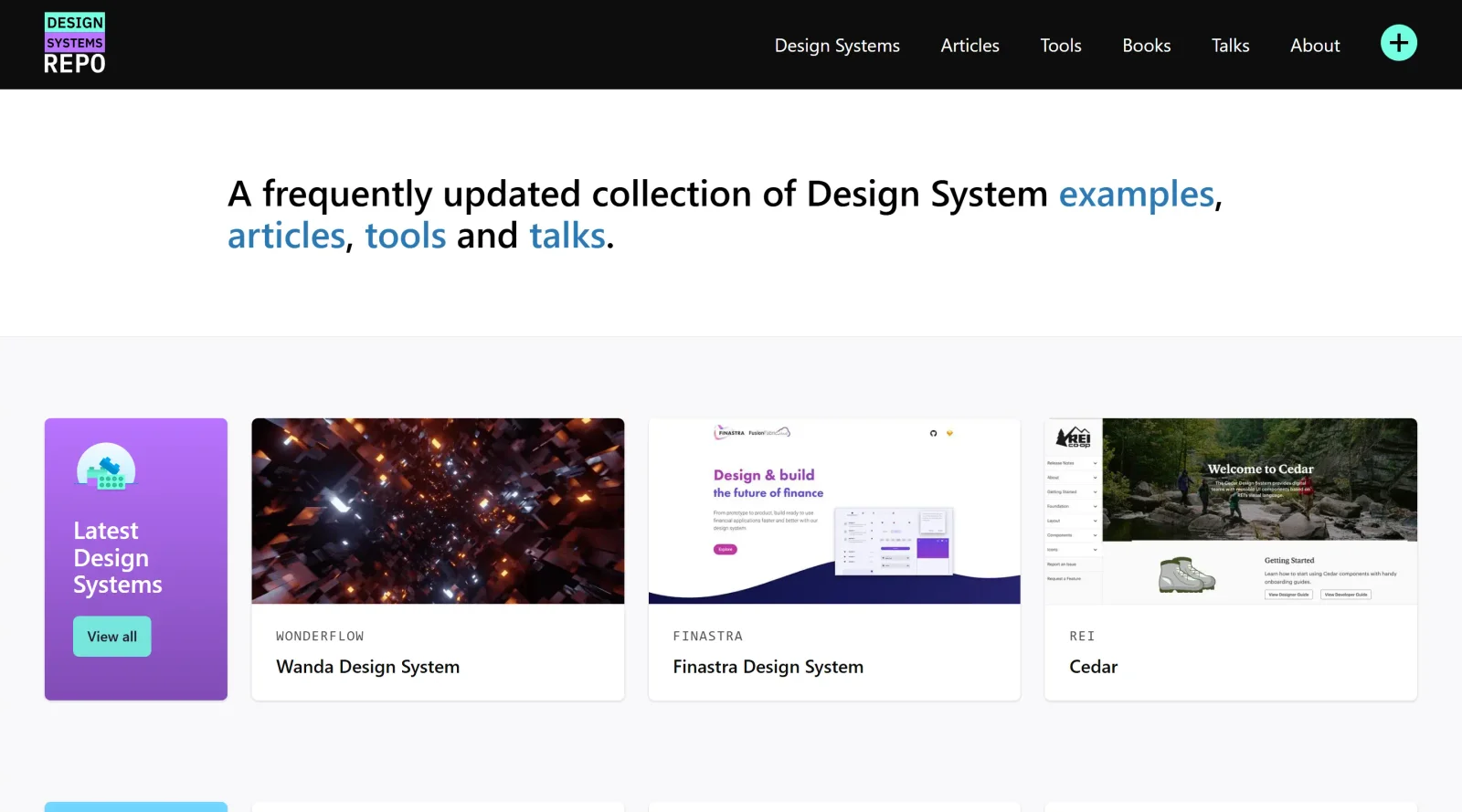Open the About page

tap(1314, 46)
